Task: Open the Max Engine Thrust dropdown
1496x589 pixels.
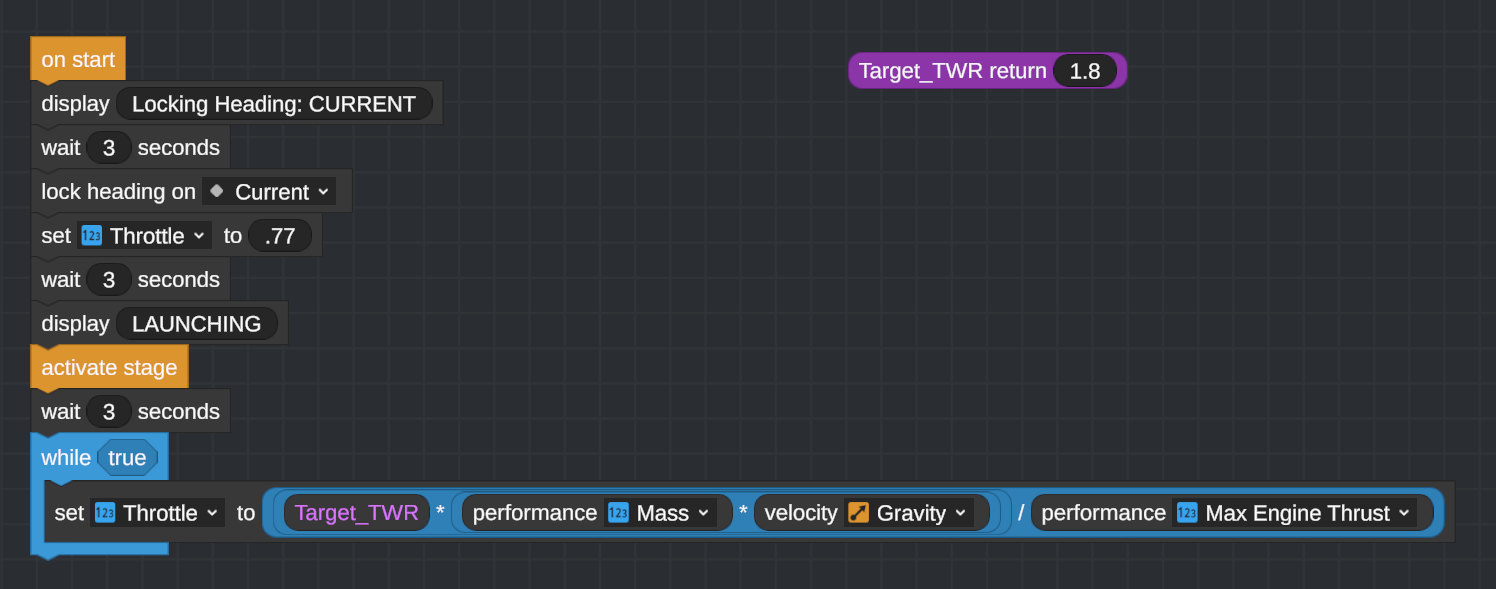Action: click(x=1294, y=513)
